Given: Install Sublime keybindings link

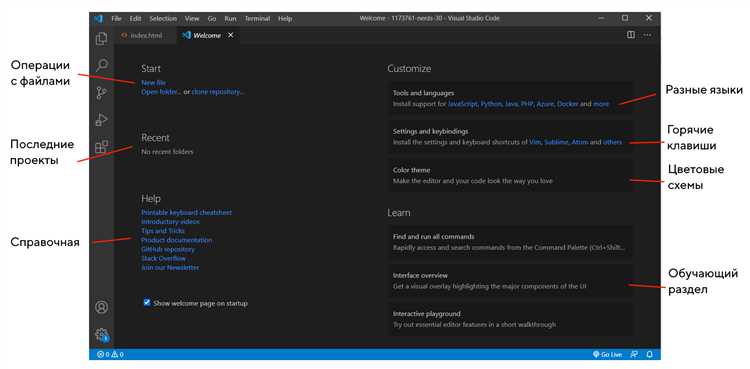Looking at the screenshot, I should point(556,142).
